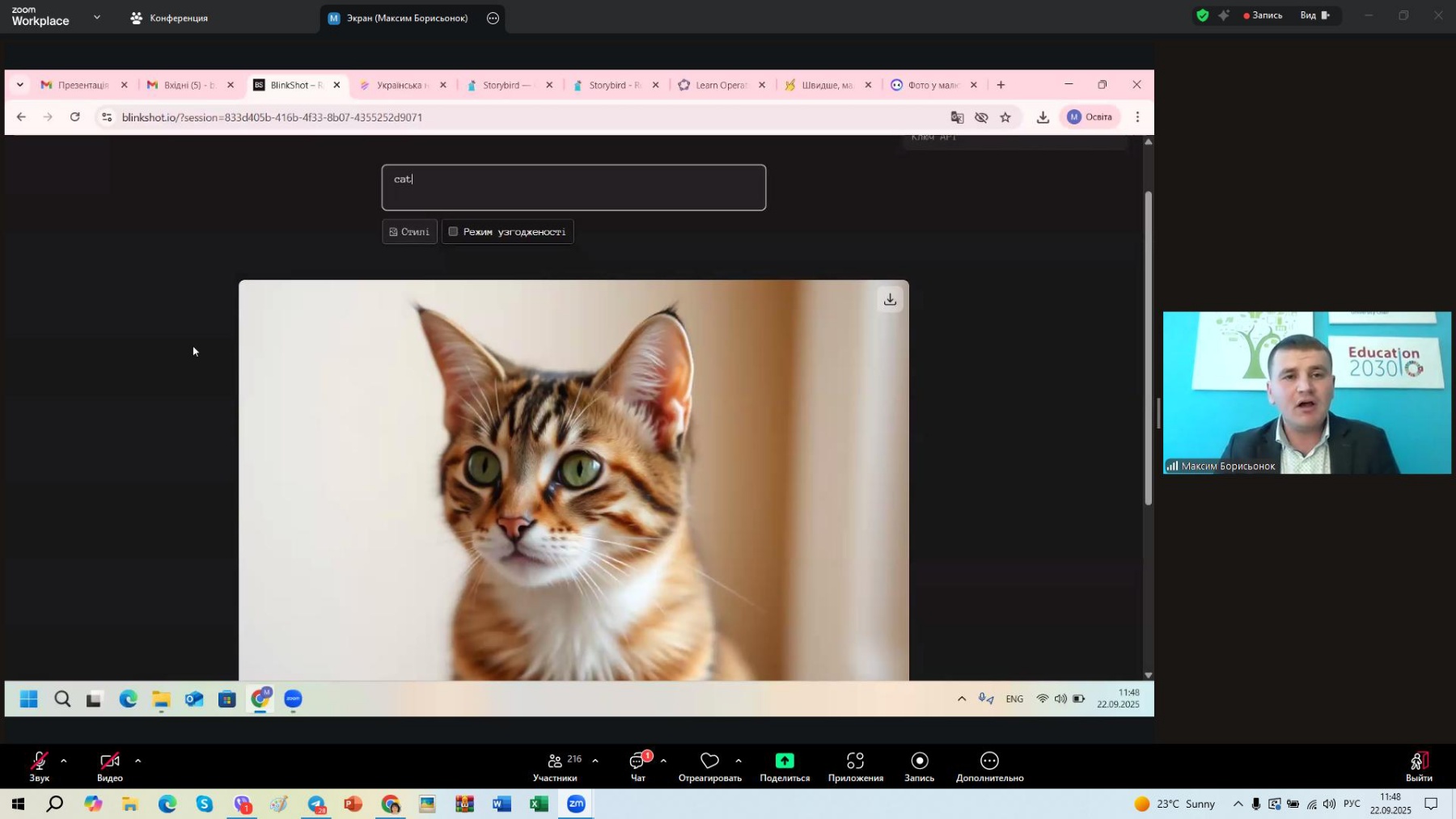Switch to the Конференция tab
The width and height of the screenshot is (1456, 819).
170,17
